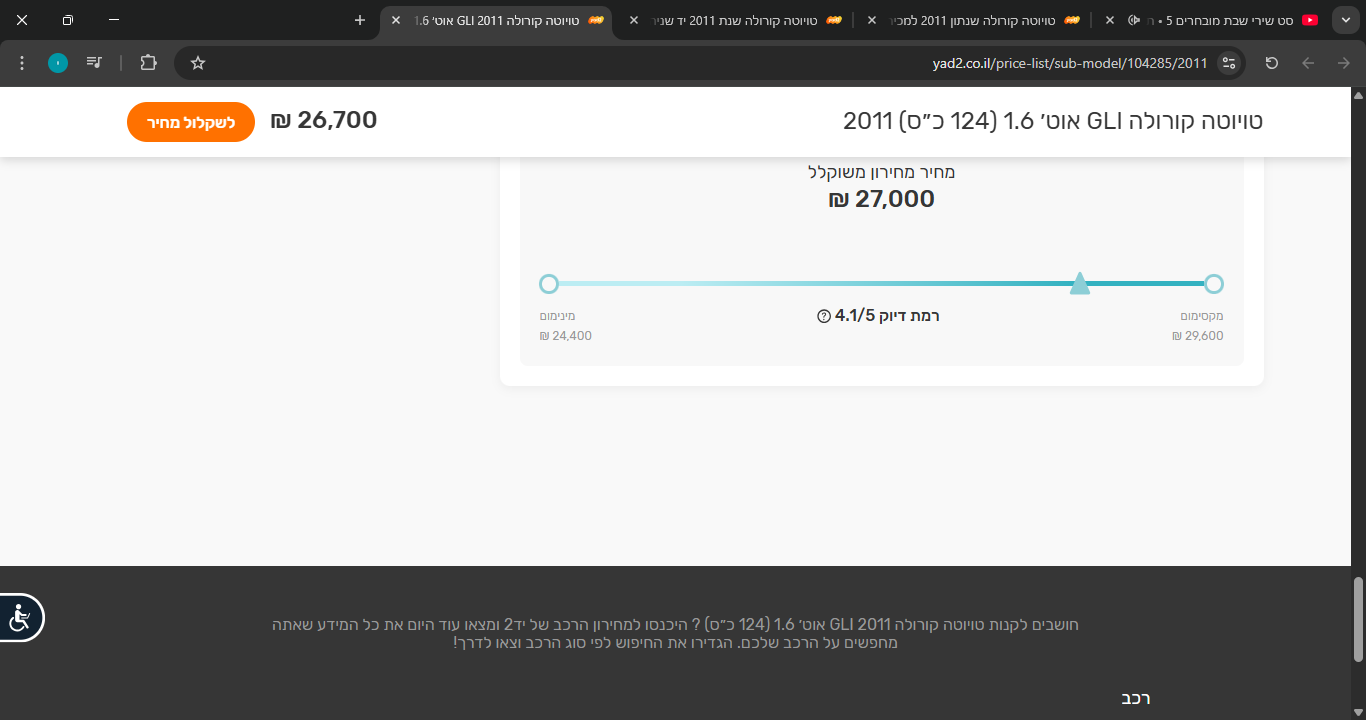Image resolution: width=1366 pixels, height=720 pixels.
Task: Click the מחיר מחירון משוקלל label
Action: 882,172
